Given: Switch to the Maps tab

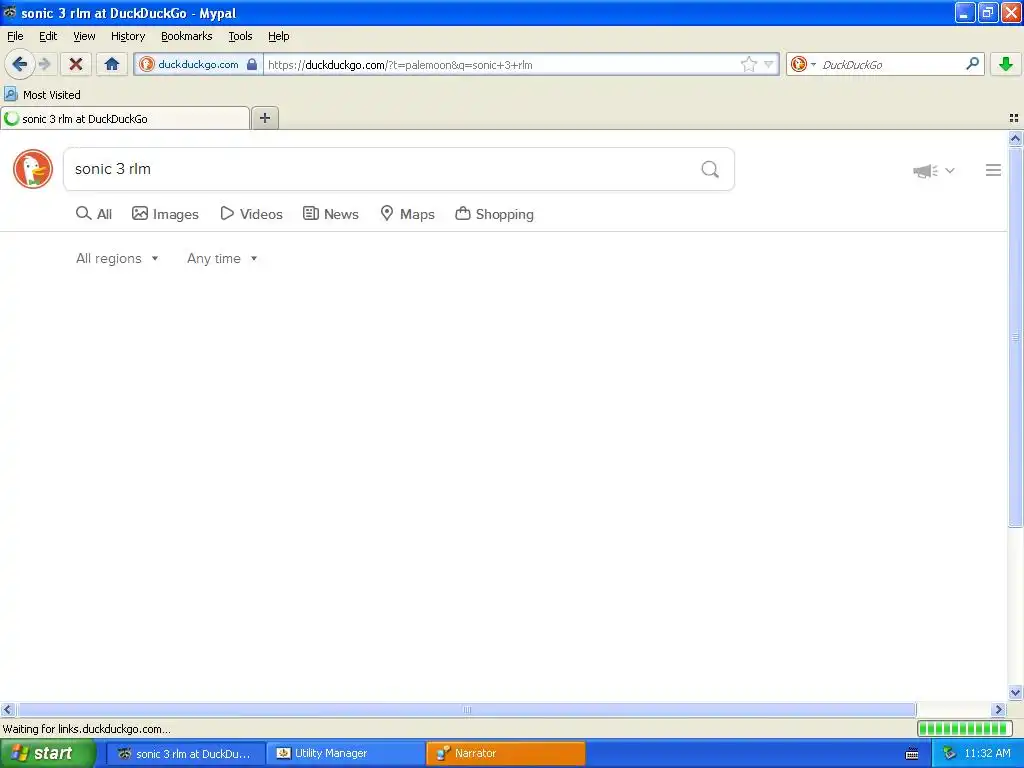Looking at the screenshot, I should tap(408, 214).
